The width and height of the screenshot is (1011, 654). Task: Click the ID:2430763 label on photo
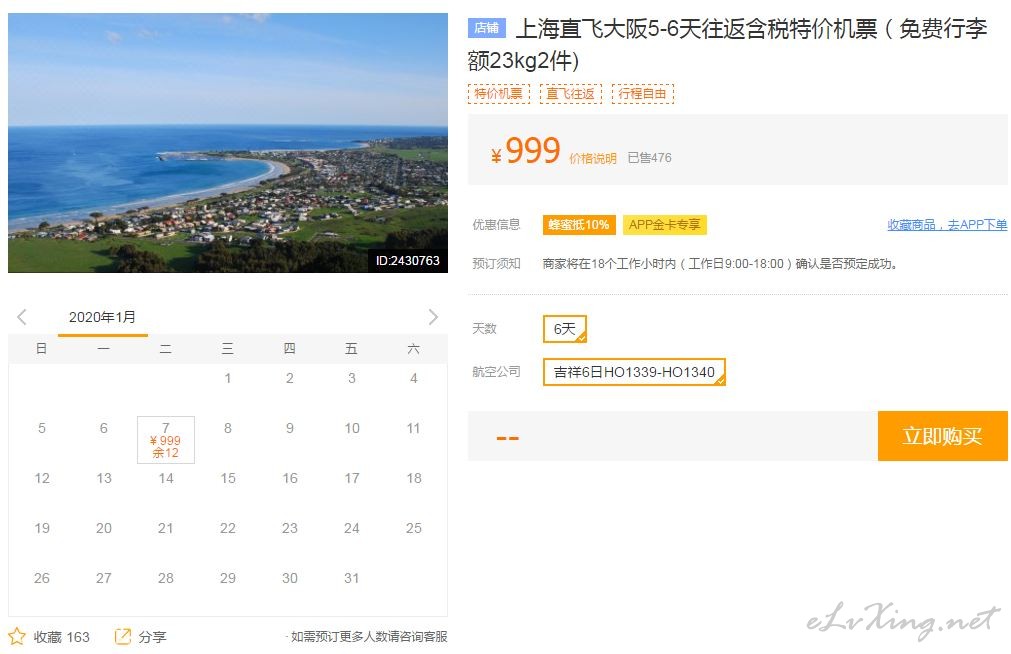pos(407,261)
